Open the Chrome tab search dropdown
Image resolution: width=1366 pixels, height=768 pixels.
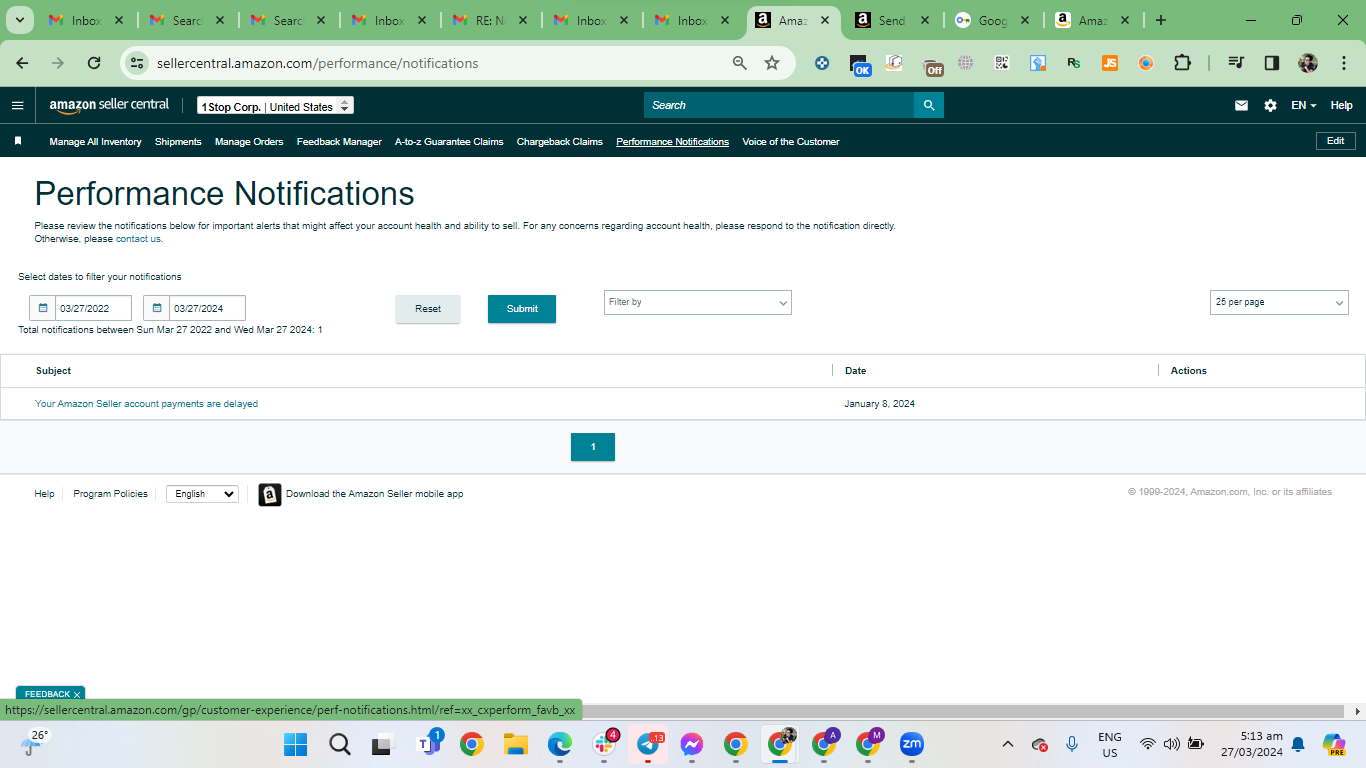point(19,20)
